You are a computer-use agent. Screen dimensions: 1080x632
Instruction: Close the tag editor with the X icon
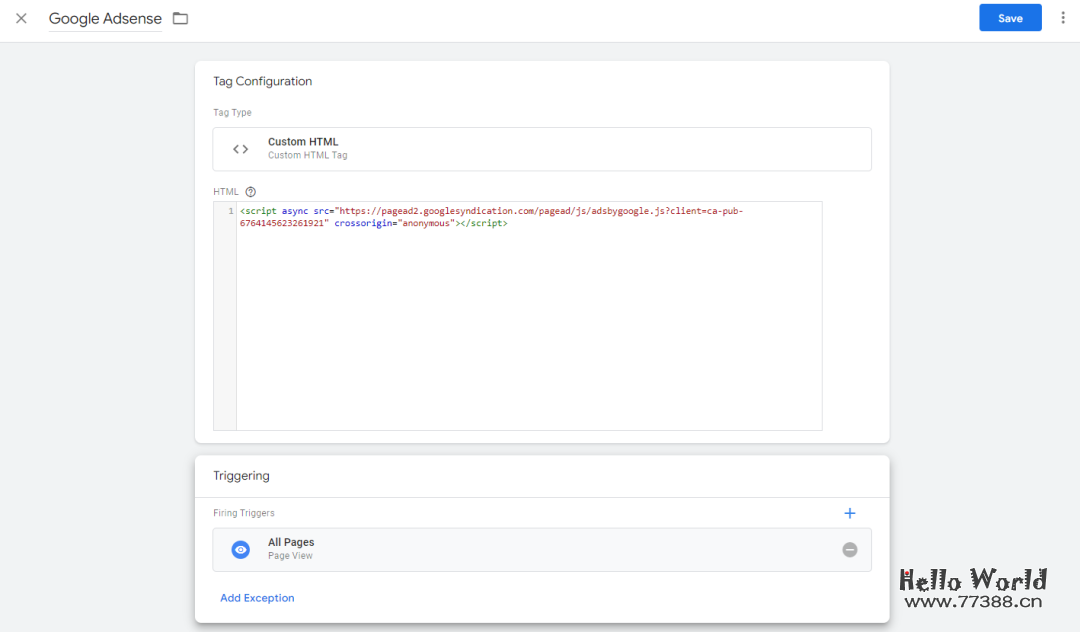(21, 17)
